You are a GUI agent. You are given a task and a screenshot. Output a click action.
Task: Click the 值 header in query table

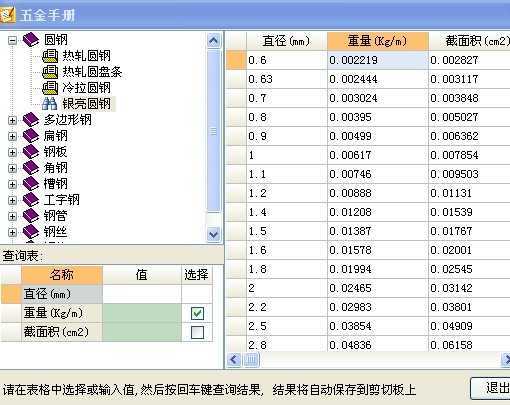pyautogui.click(x=142, y=275)
